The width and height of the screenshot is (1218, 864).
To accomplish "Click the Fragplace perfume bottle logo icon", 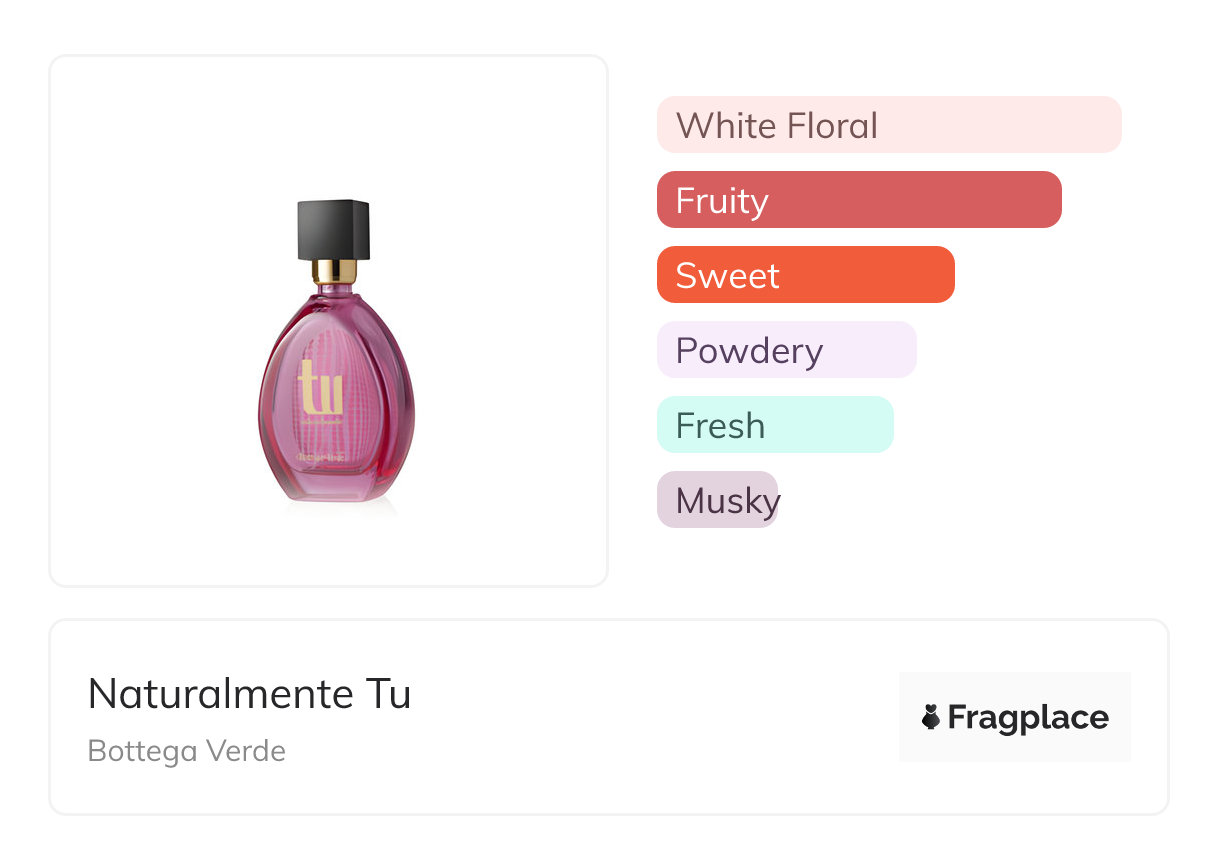I will coord(931,717).
